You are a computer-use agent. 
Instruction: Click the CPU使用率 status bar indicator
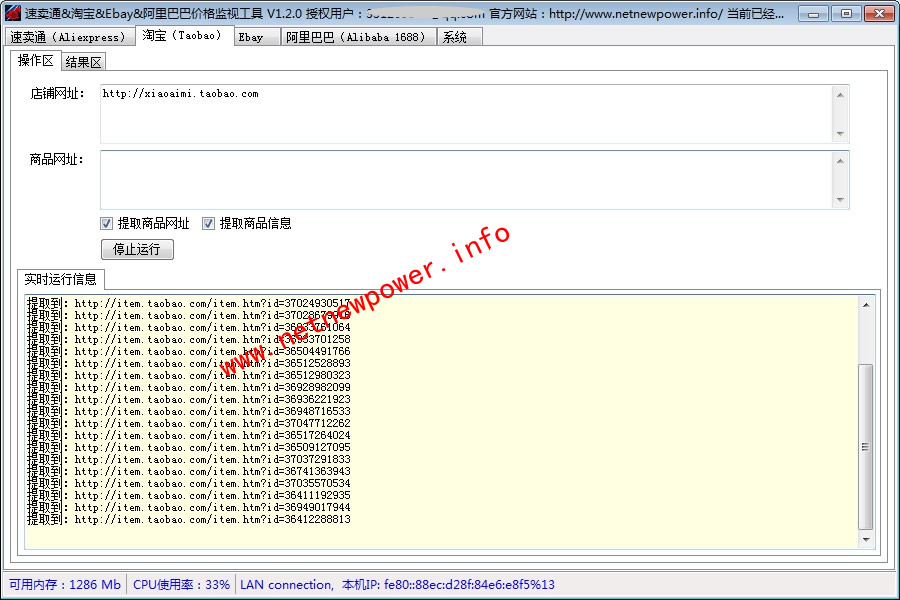click(x=182, y=585)
